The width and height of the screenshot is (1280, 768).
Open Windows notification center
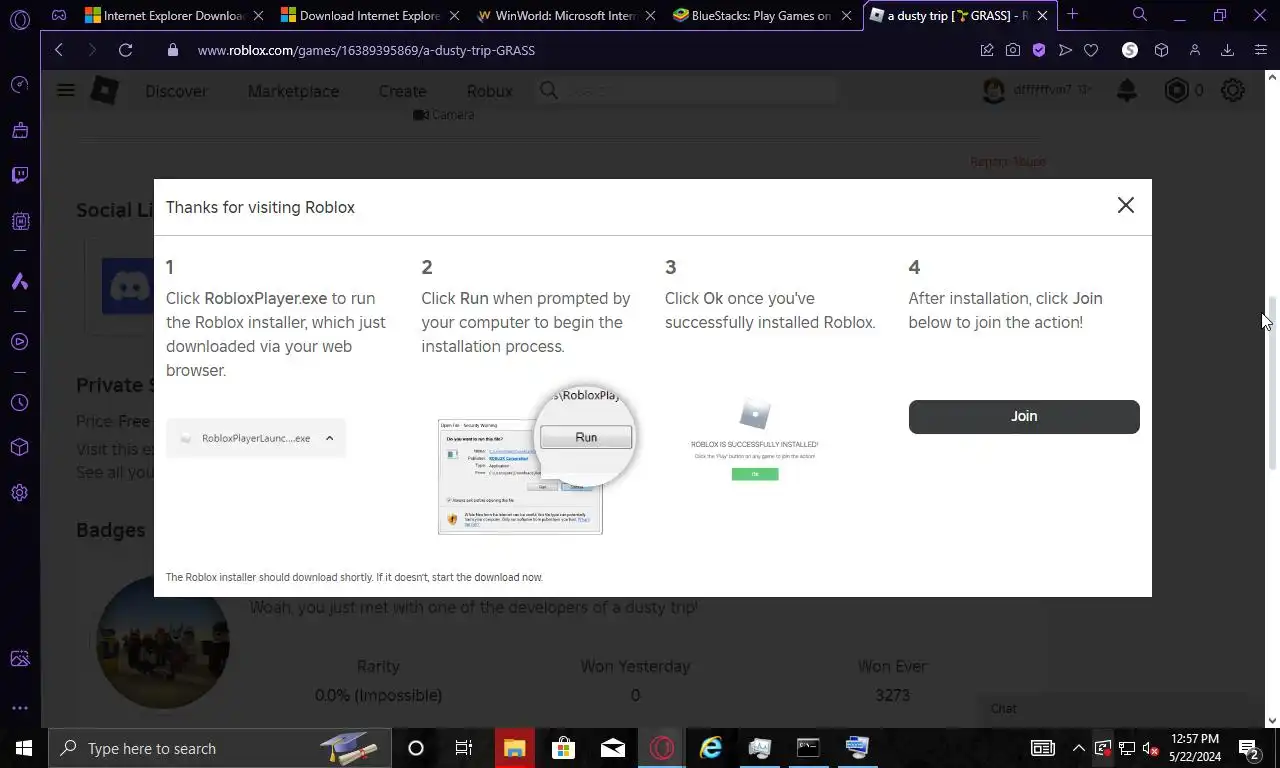1248,748
